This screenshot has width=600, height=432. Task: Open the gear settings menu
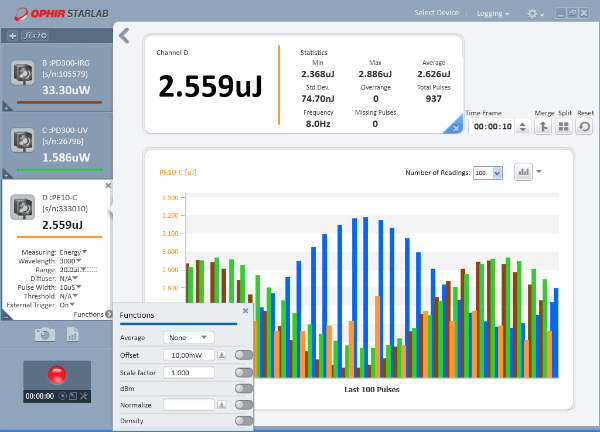(x=534, y=14)
